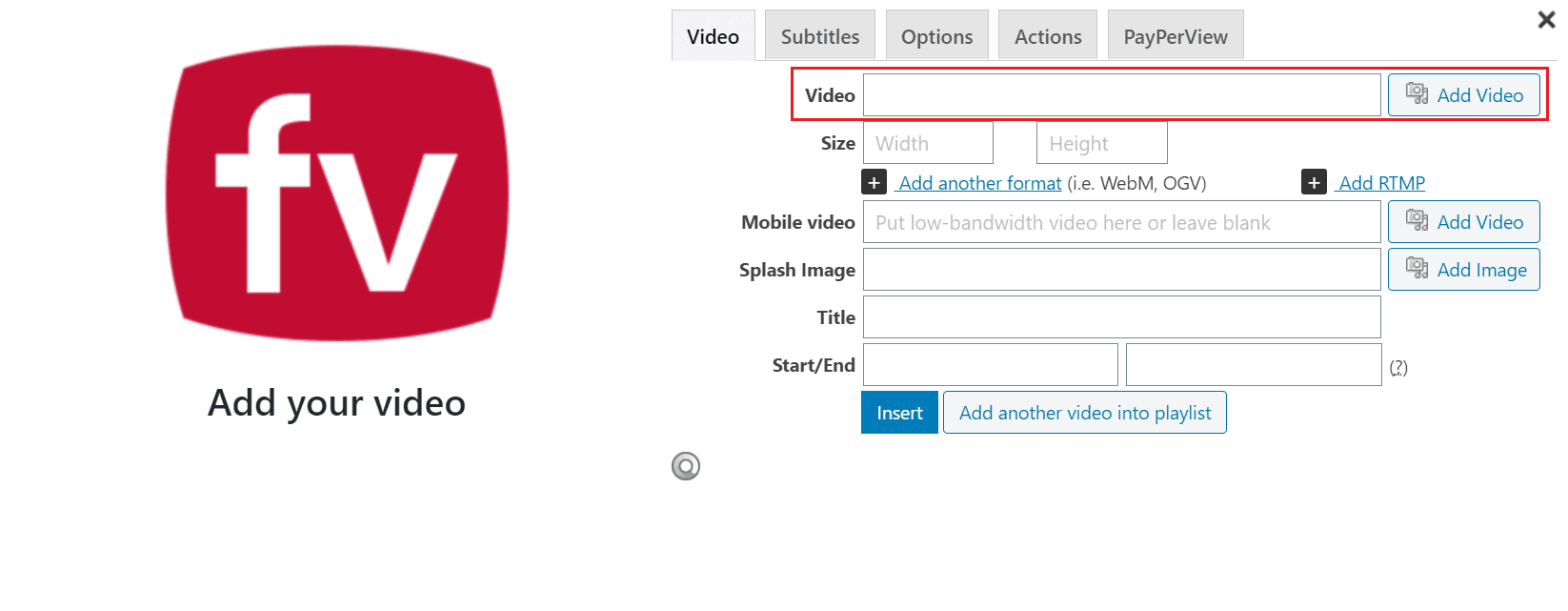
Task: Click the circular loading spinner icon
Action: coord(686,466)
